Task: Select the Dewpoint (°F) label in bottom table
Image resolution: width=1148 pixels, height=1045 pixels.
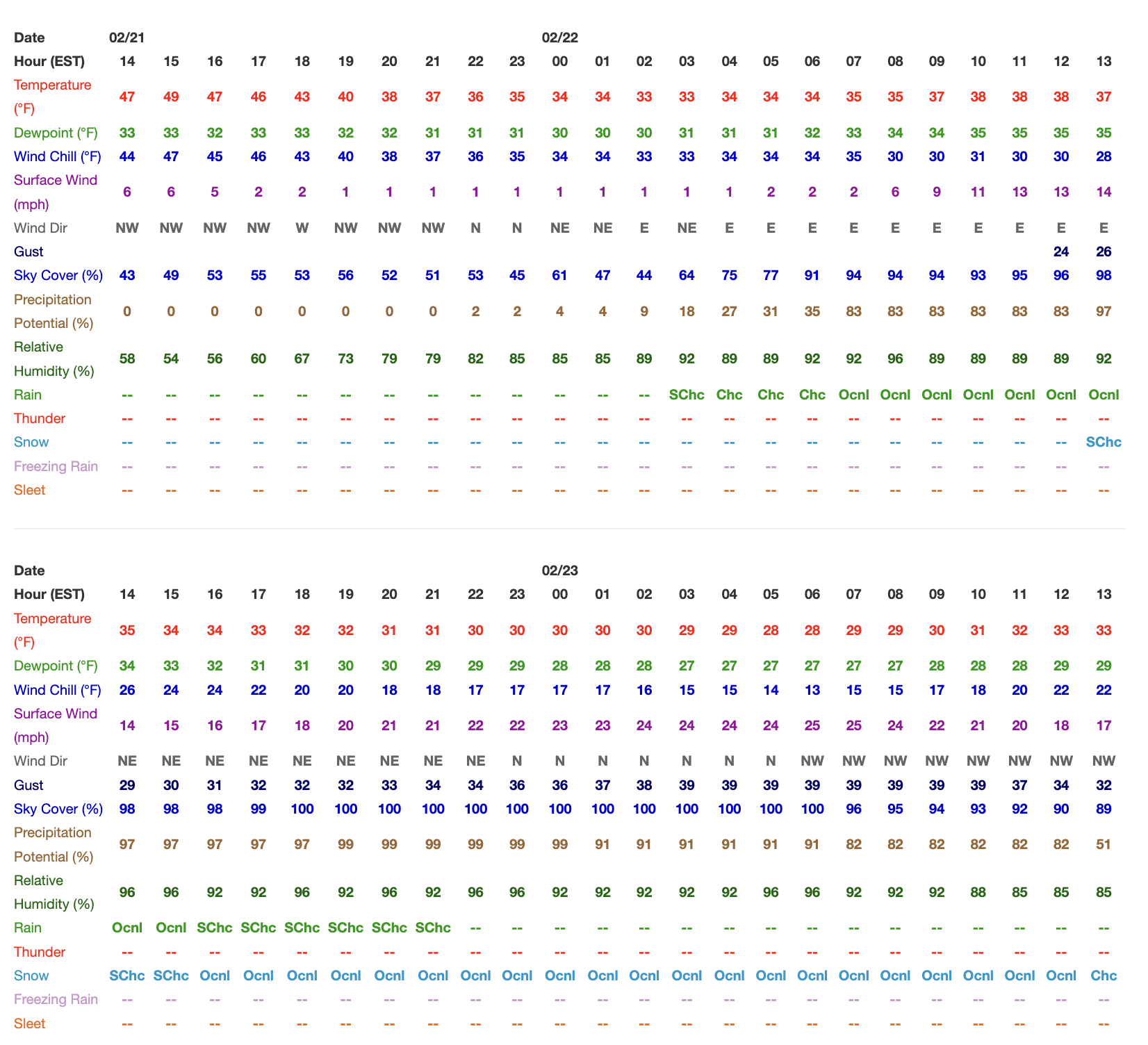Action: (x=56, y=666)
